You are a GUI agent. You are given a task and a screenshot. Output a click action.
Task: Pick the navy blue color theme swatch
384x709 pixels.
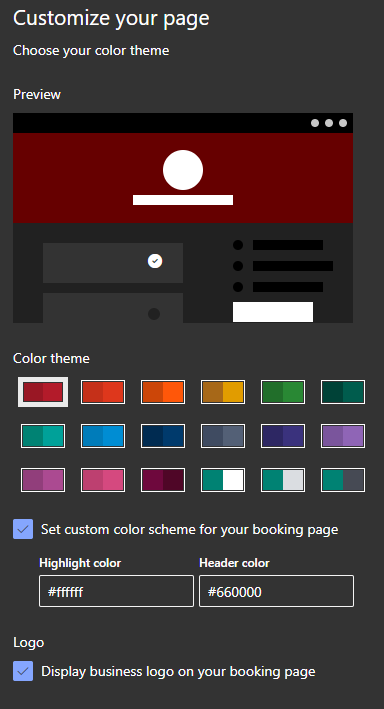click(163, 436)
